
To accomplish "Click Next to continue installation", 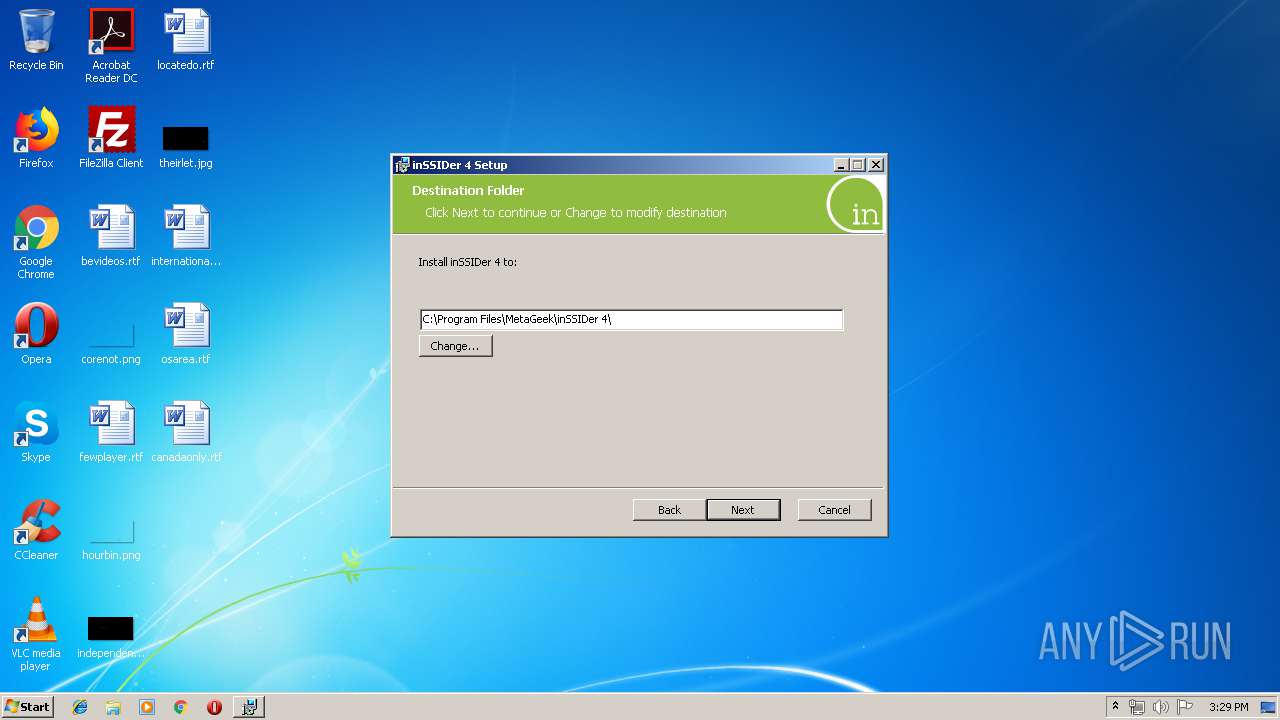I will (x=743, y=510).
